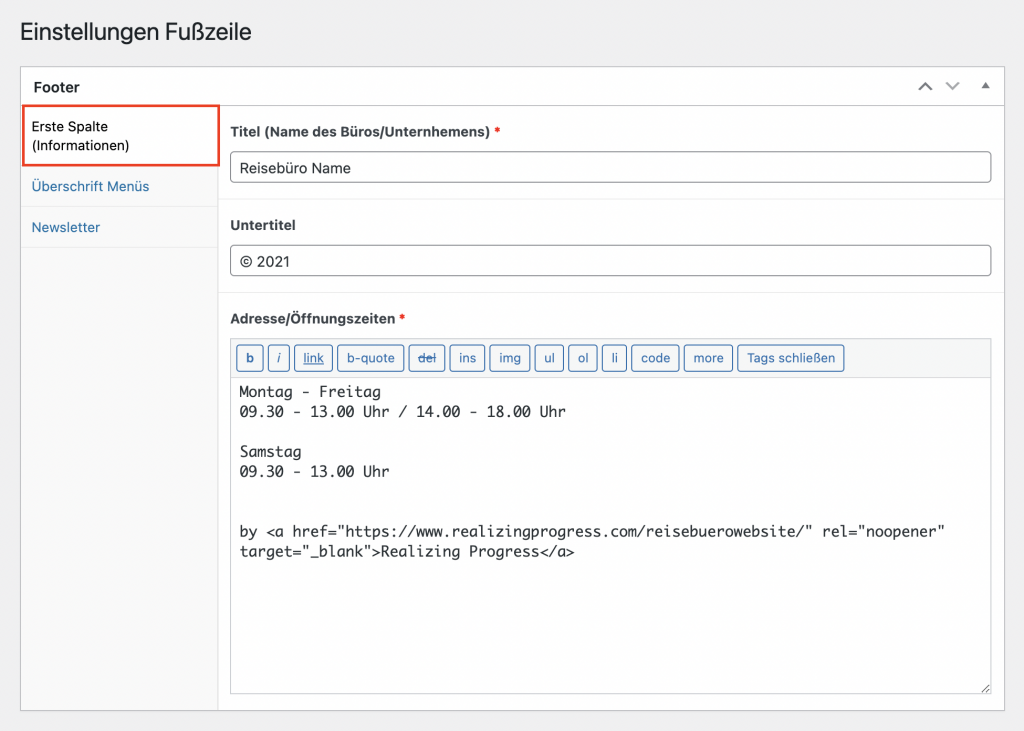The height and width of the screenshot is (731, 1024).
Task: Click the 'Tags schließen' button
Action: (x=790, y=358)
